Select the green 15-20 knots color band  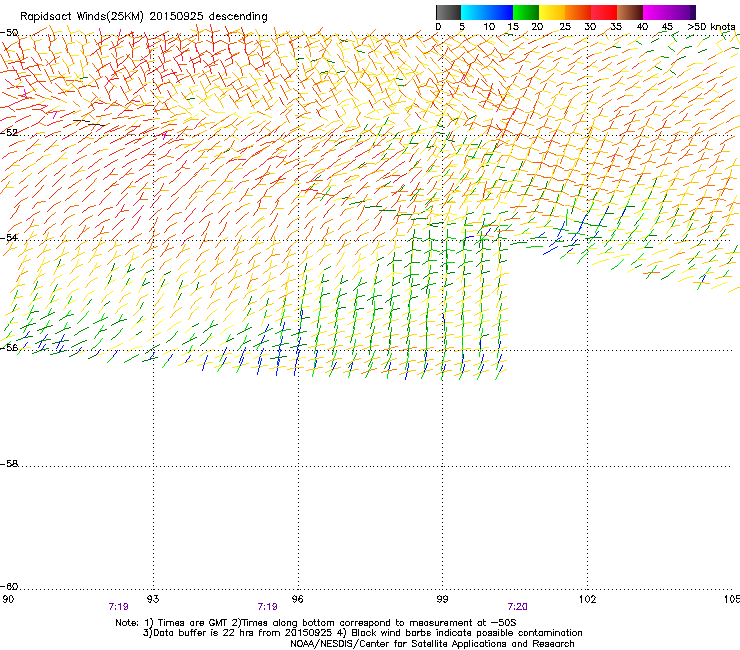(526, 12)
